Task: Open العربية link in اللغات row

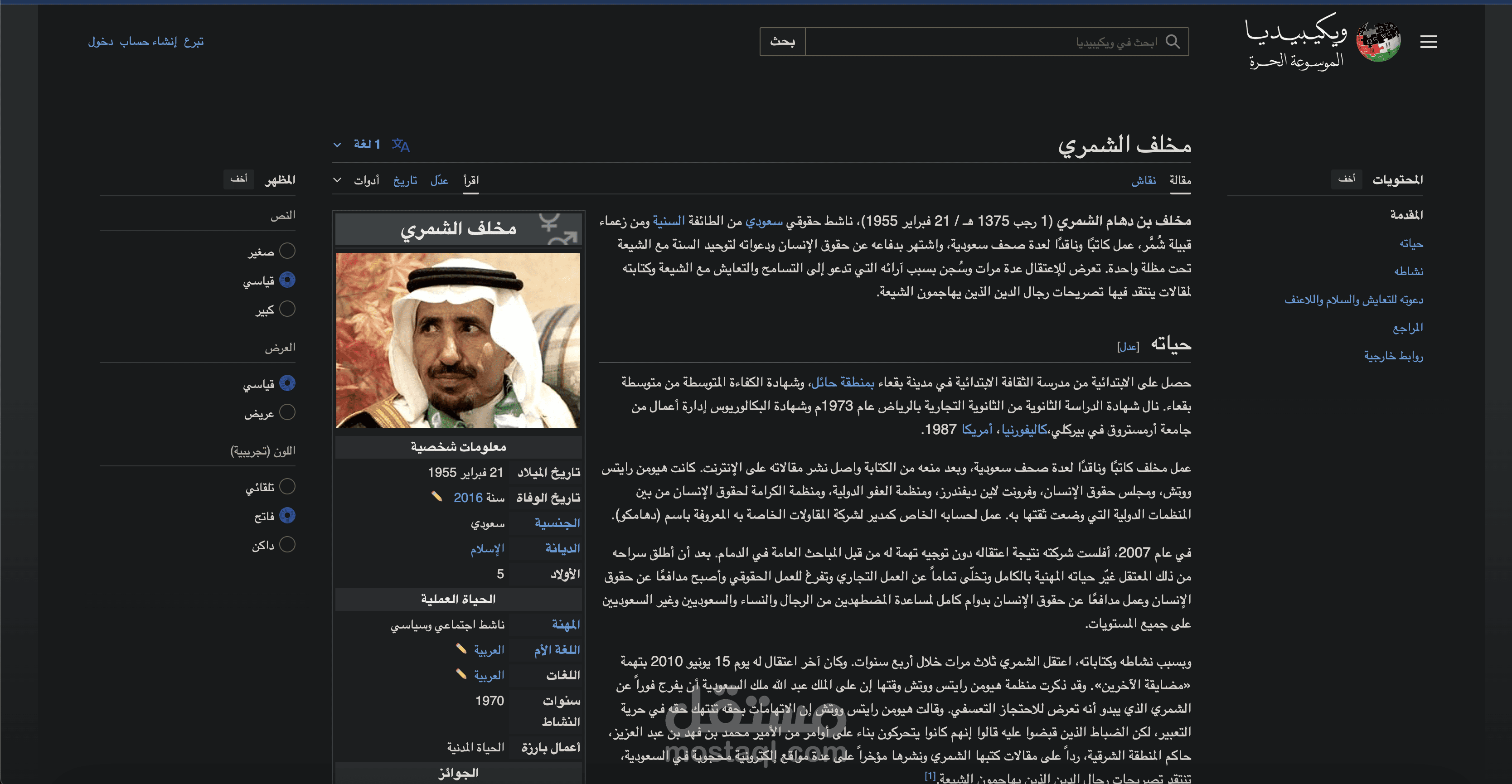Action: (489, 675)
